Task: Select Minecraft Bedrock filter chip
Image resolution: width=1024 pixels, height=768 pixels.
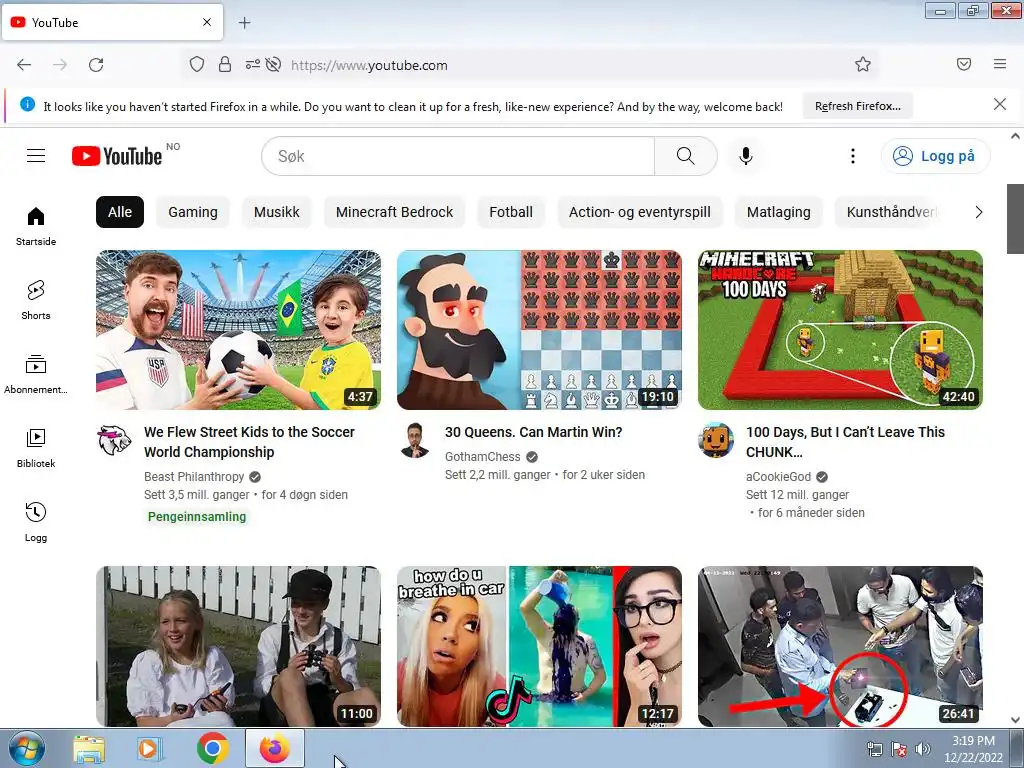Action: (394, 212)
